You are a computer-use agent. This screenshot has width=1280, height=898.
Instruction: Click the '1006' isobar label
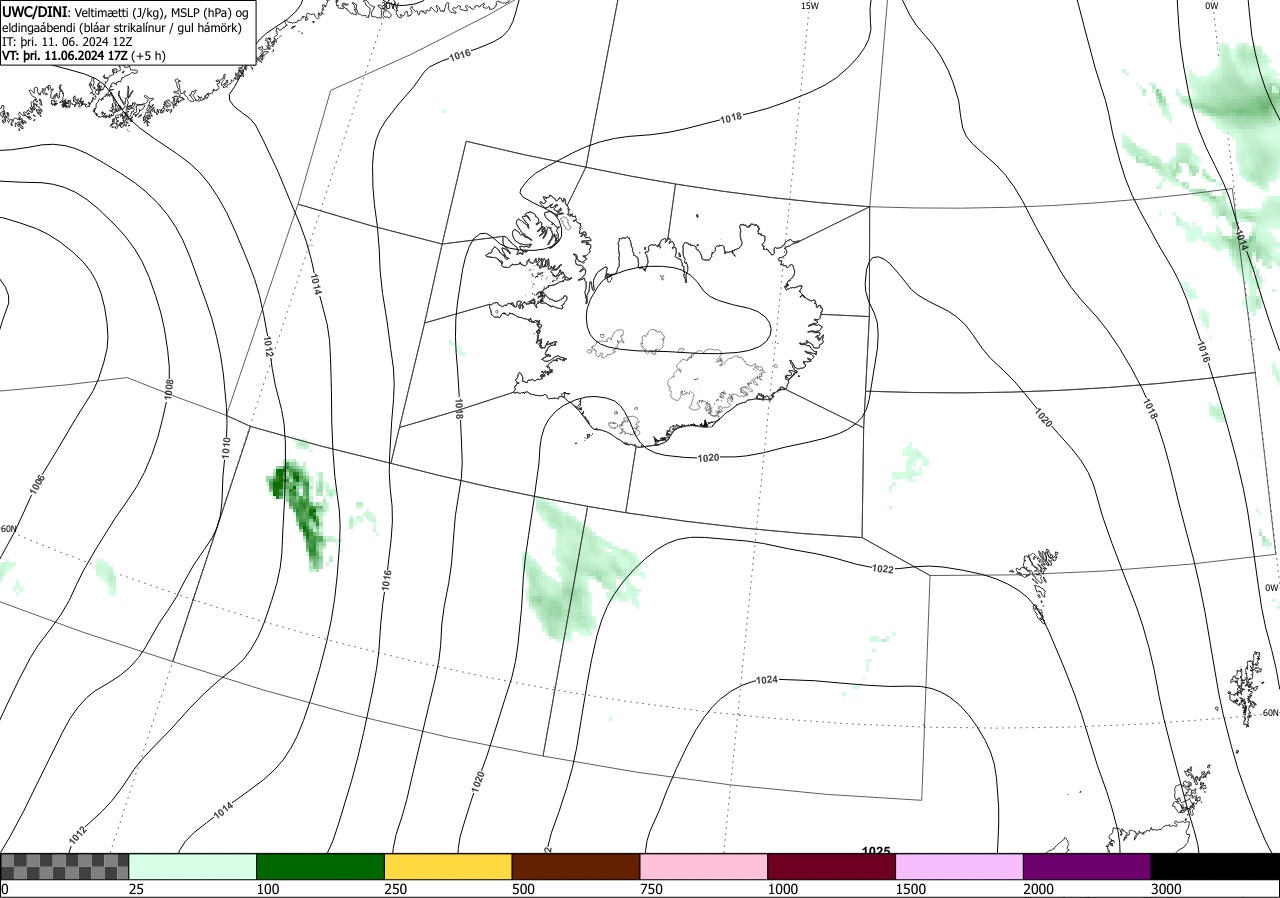point(38,485)
